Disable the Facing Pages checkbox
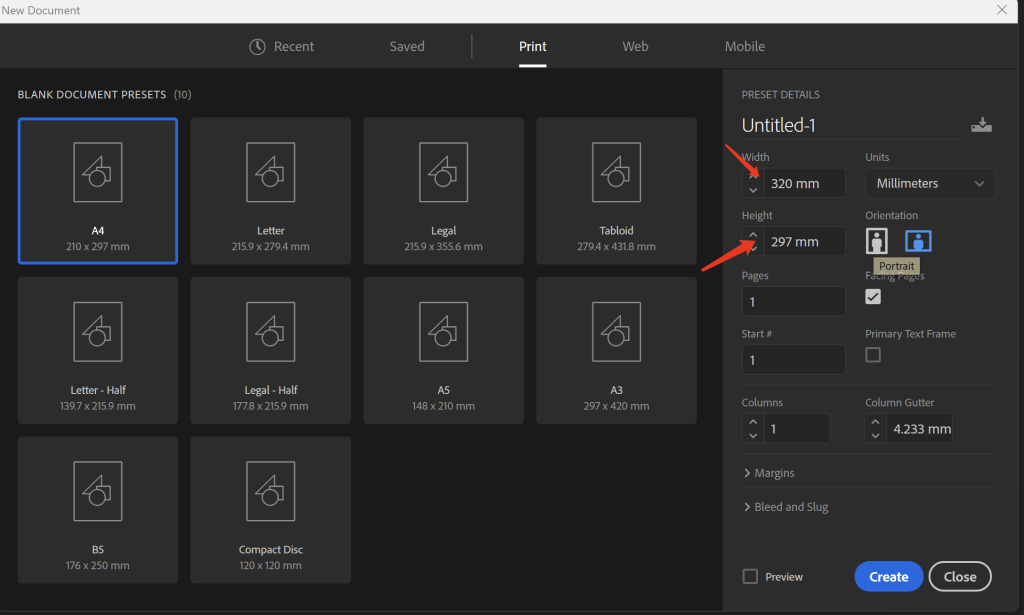The height and width of the screenshot is (615, 1024). (873, 296)
